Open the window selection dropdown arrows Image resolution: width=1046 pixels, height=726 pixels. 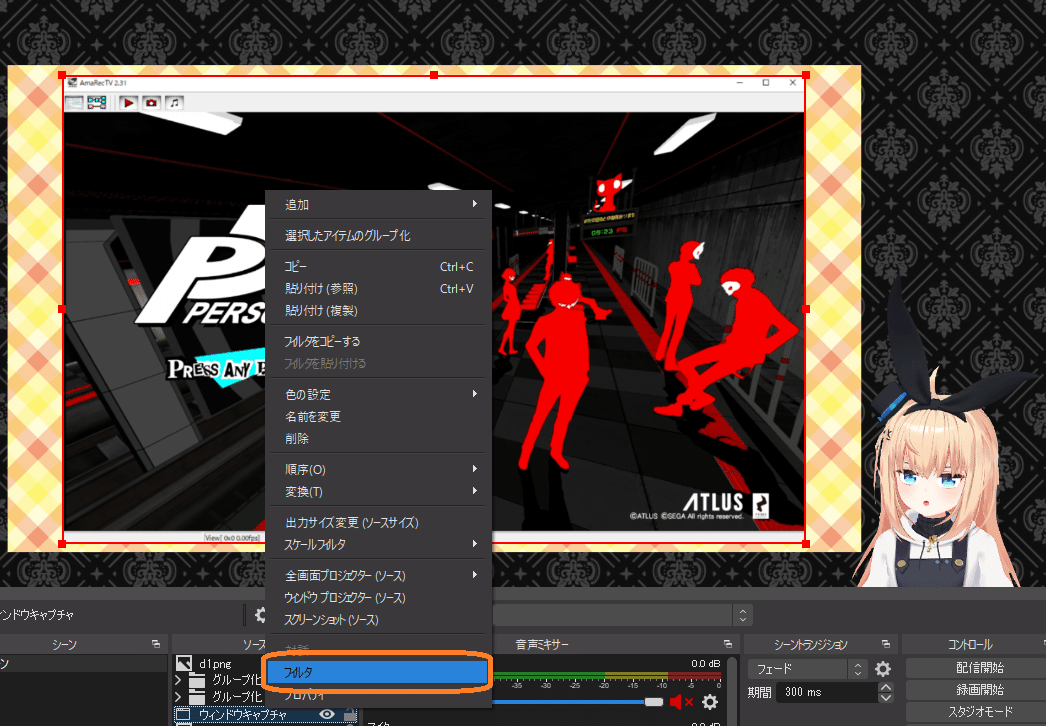[742, 615]
